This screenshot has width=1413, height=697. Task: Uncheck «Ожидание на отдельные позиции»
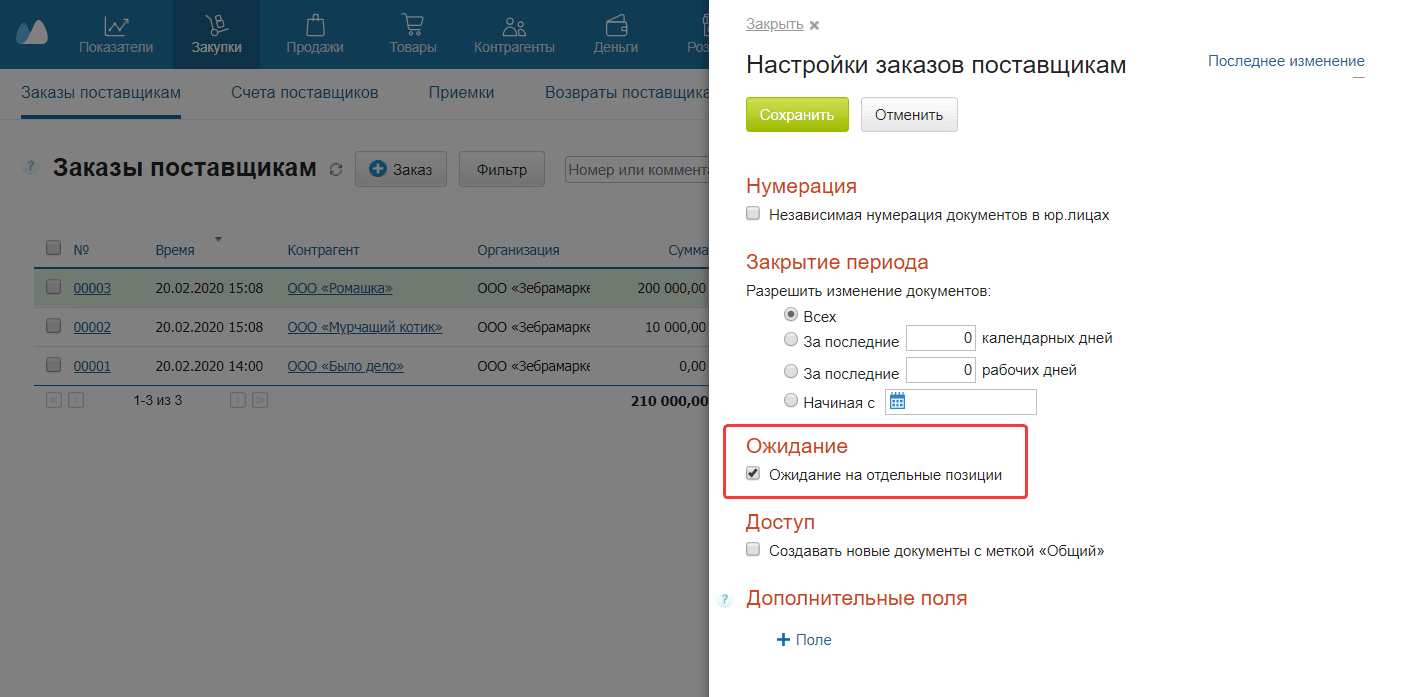(x=752, y=473)
